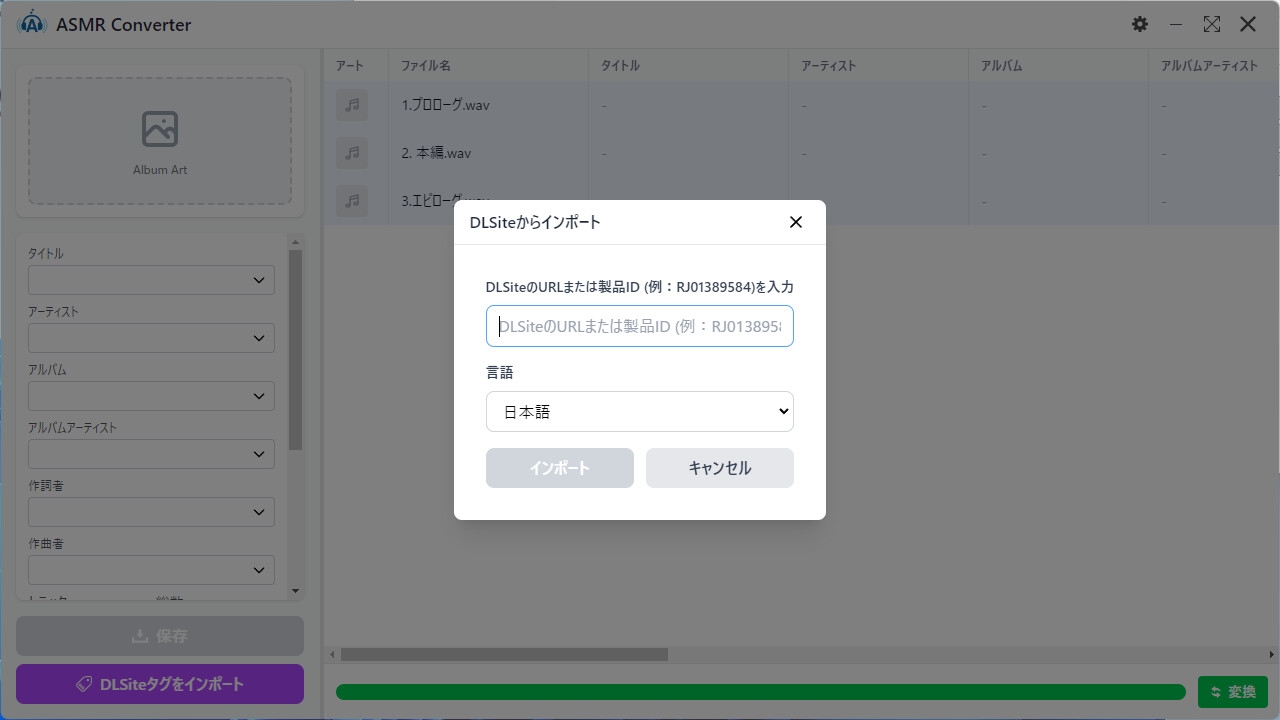
Task: Close the ASMR Converter window
Action: 1248,24
